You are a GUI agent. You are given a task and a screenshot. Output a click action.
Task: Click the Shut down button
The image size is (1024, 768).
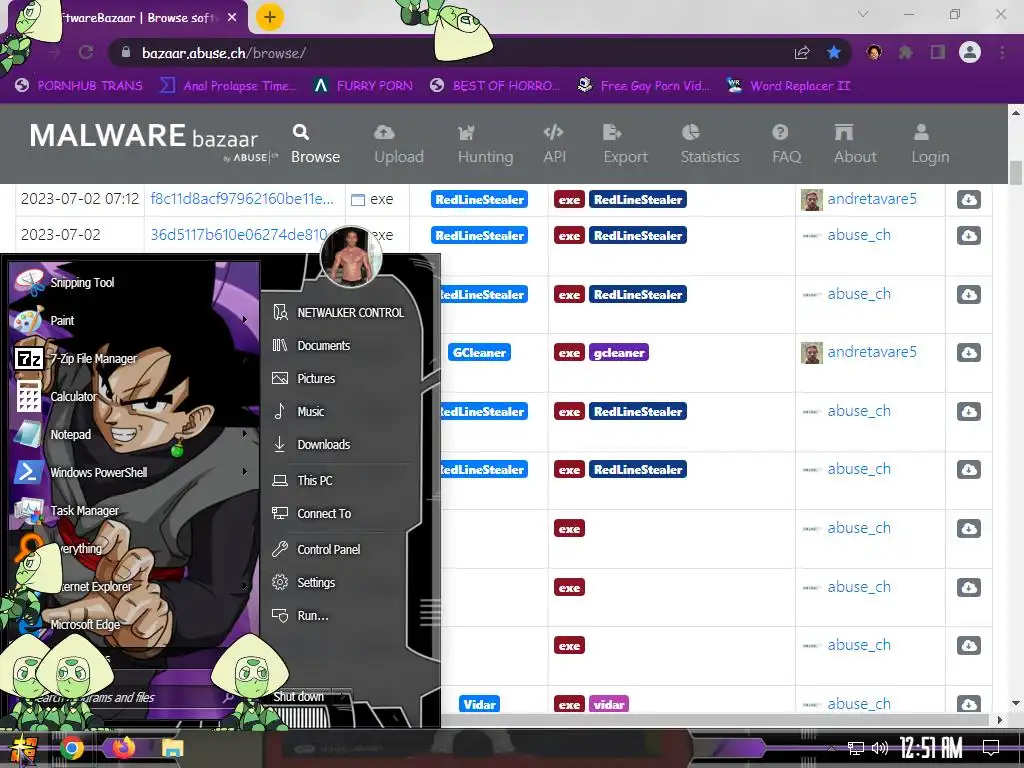pyautogui.click(x=298, y=697)
